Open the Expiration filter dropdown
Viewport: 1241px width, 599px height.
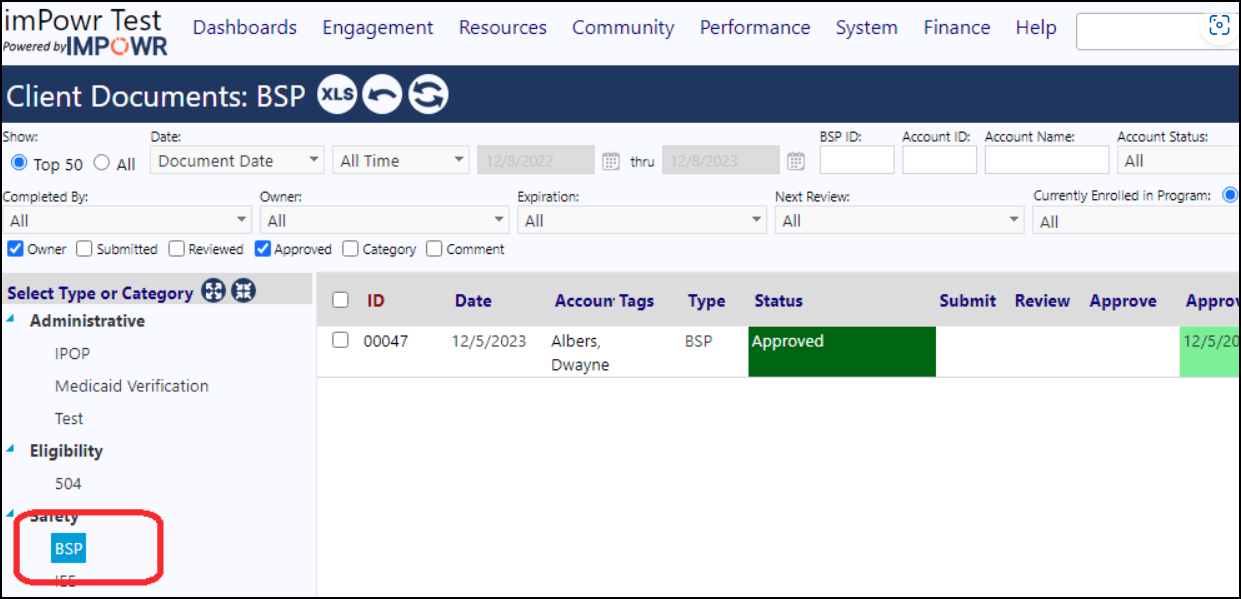pyautogui.click(x=641, y=220)
